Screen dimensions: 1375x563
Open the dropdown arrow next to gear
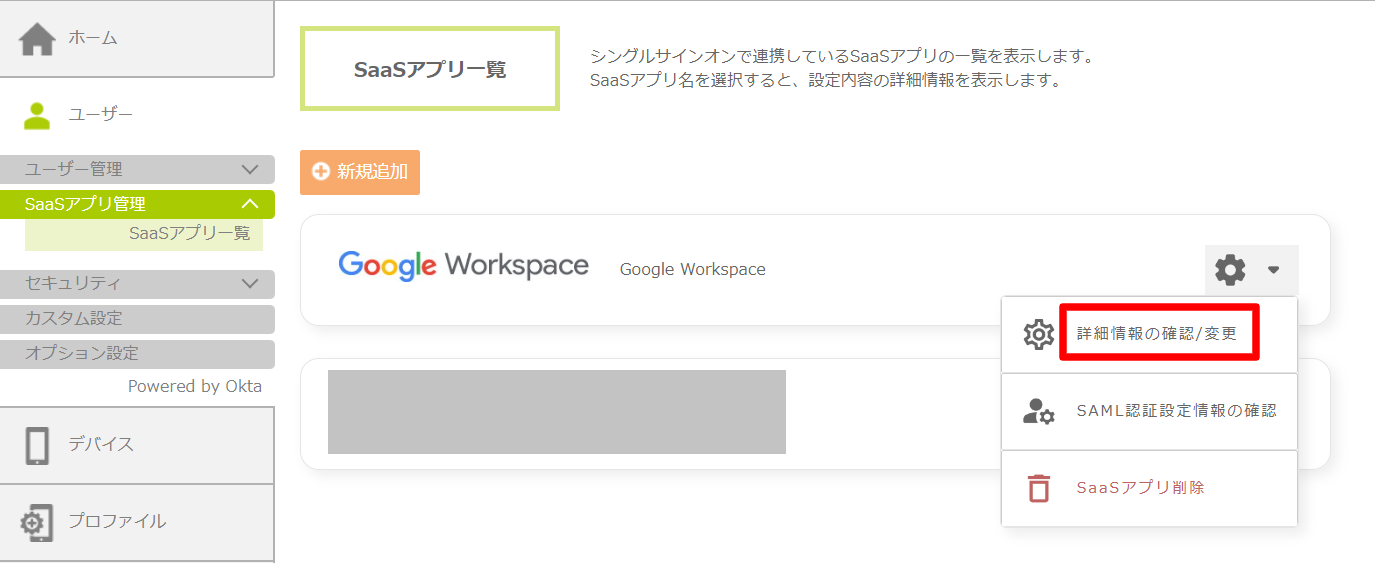(x=1273, y=269)
